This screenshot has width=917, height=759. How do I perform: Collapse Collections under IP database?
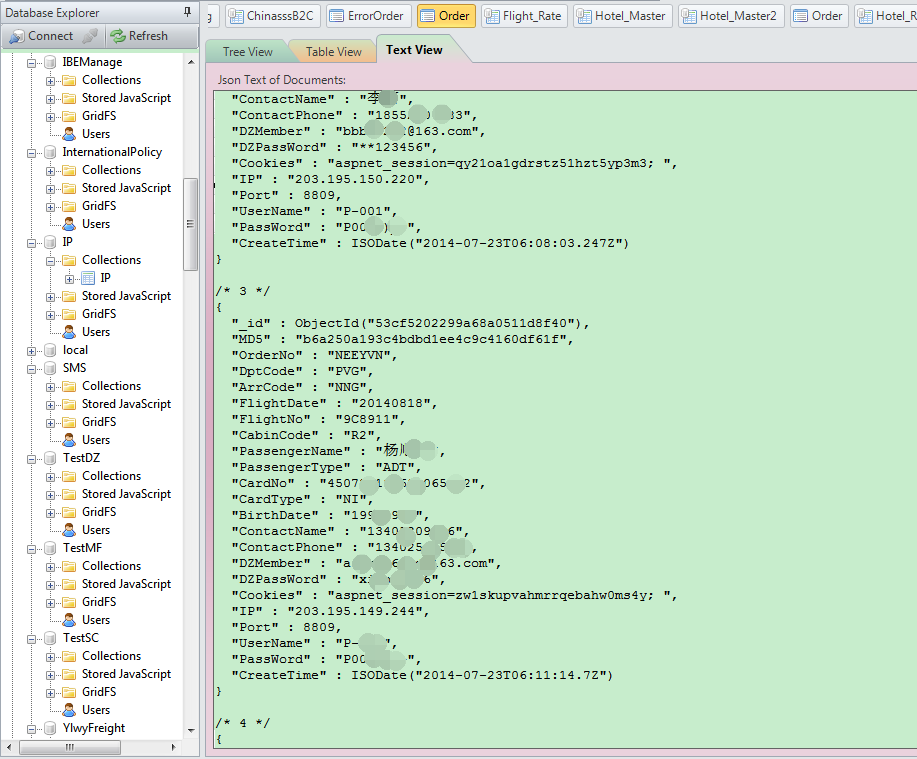point(50,261)
